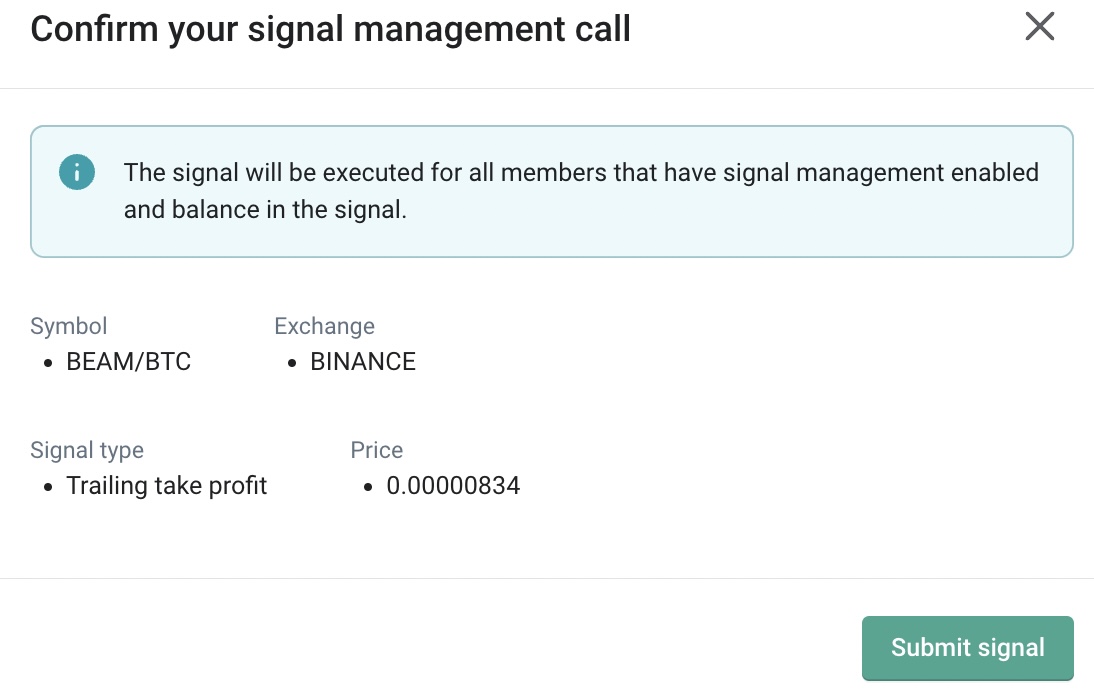
Task: Click the banner line starting "The signal will"
Action: pos(580,173)
